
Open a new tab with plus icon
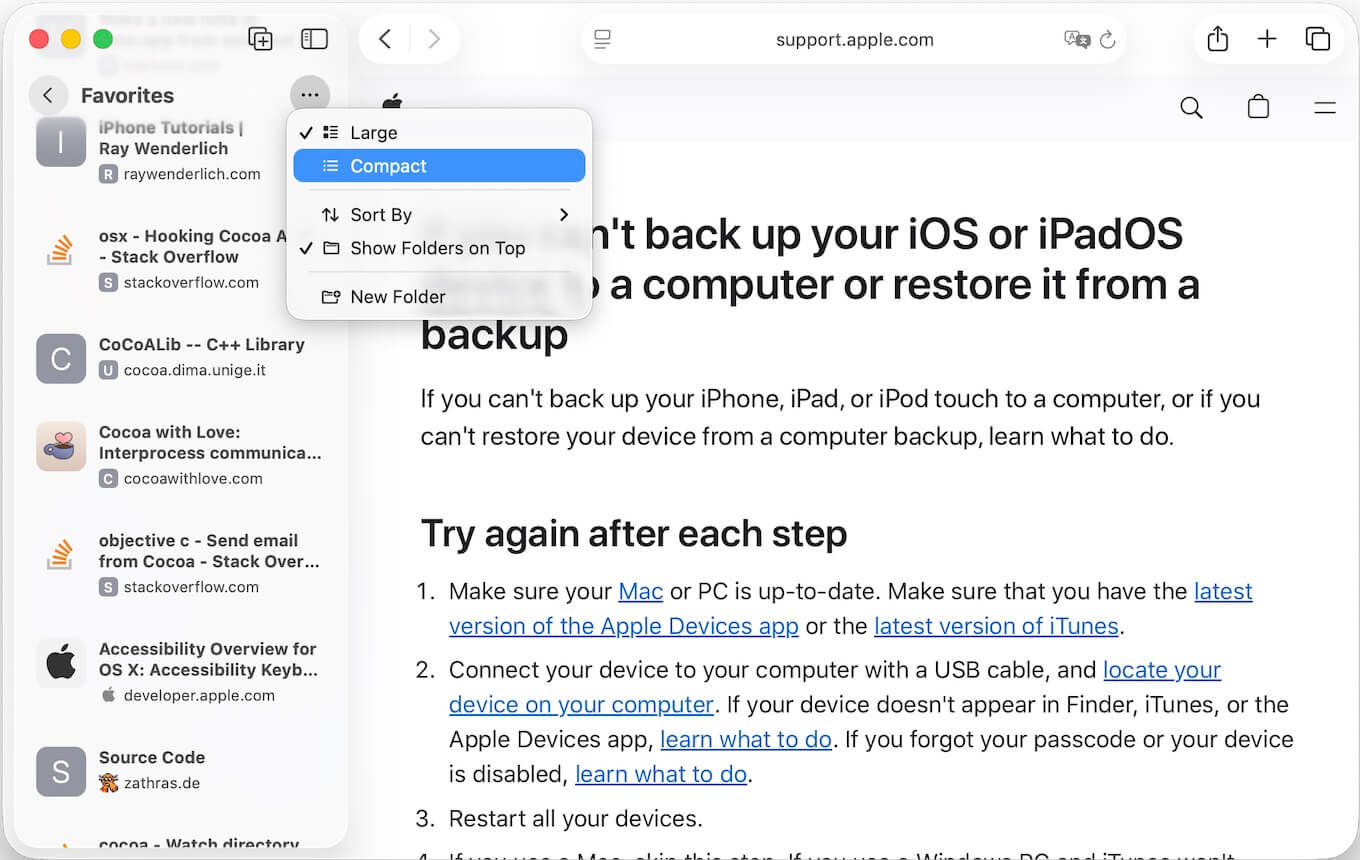click(1267, 39)
